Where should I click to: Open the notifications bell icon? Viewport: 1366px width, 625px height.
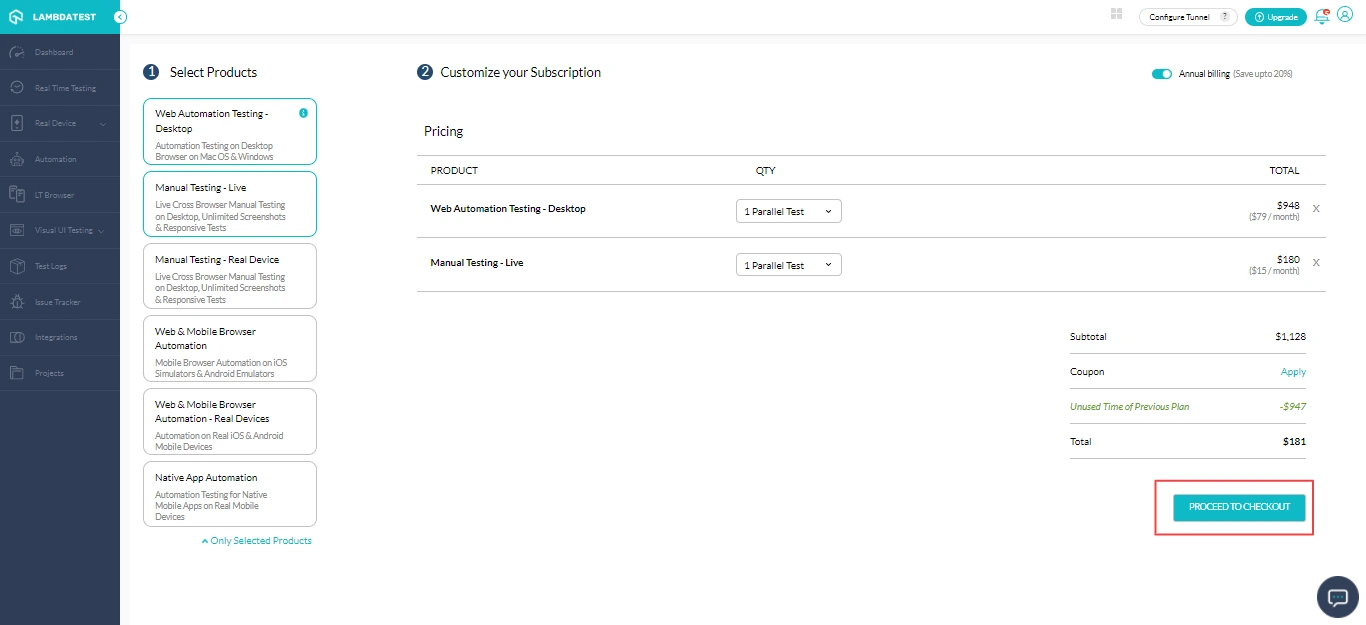1322,16
